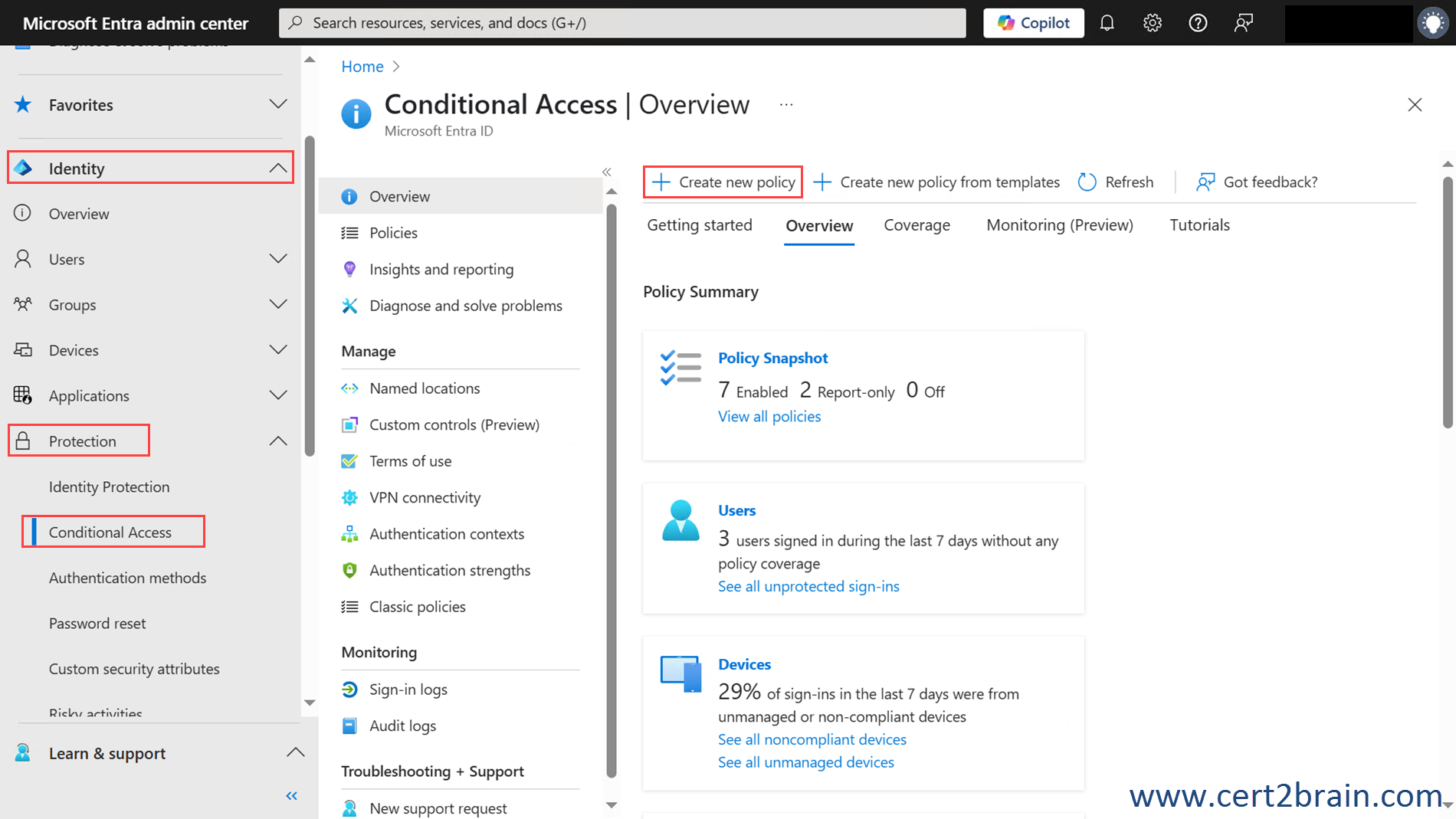
Task: Refresh the Conditional Access overview
Action: coord(1115,182)
